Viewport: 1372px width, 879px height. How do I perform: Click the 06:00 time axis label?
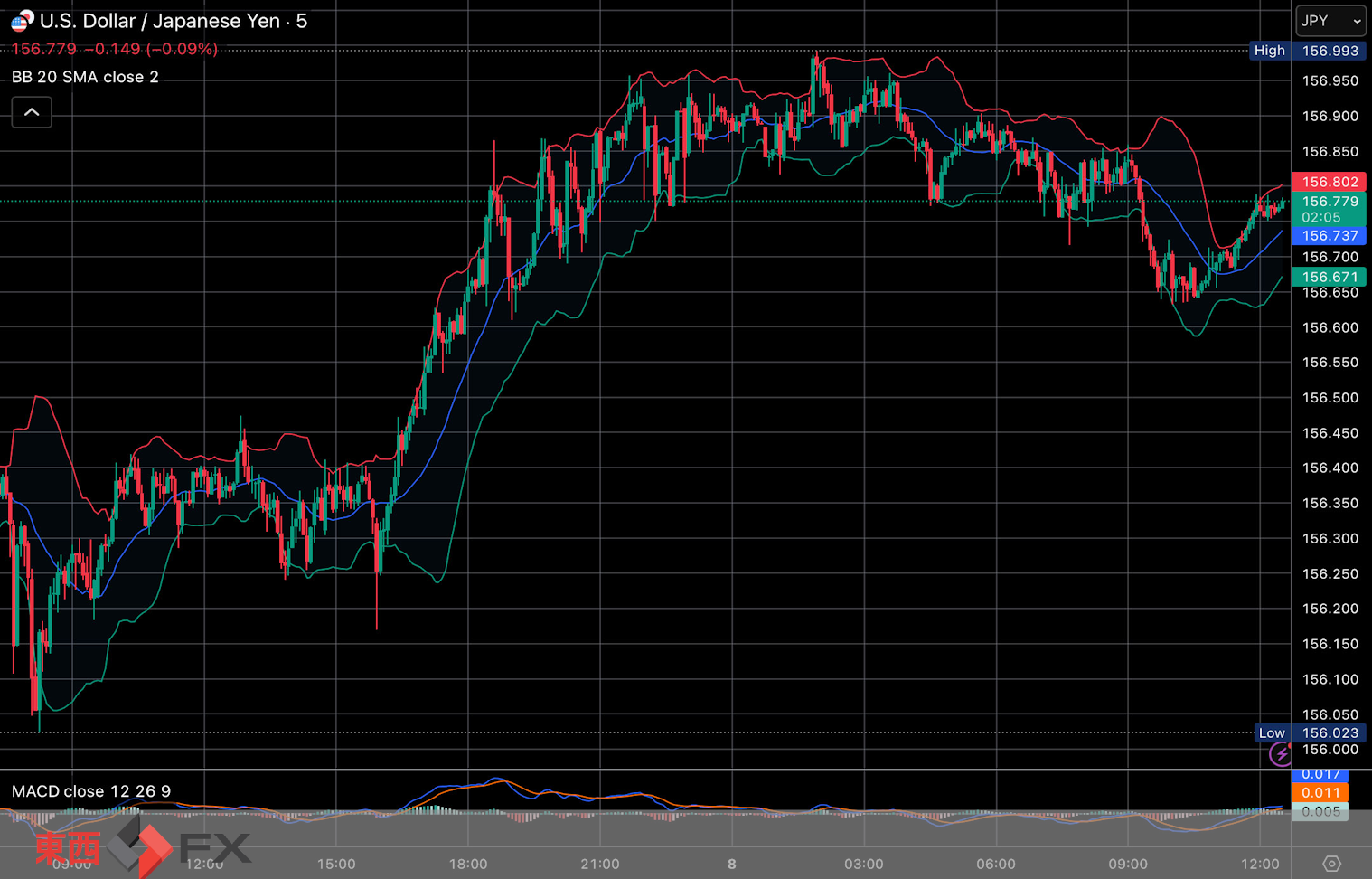click(x=996, y=864)
